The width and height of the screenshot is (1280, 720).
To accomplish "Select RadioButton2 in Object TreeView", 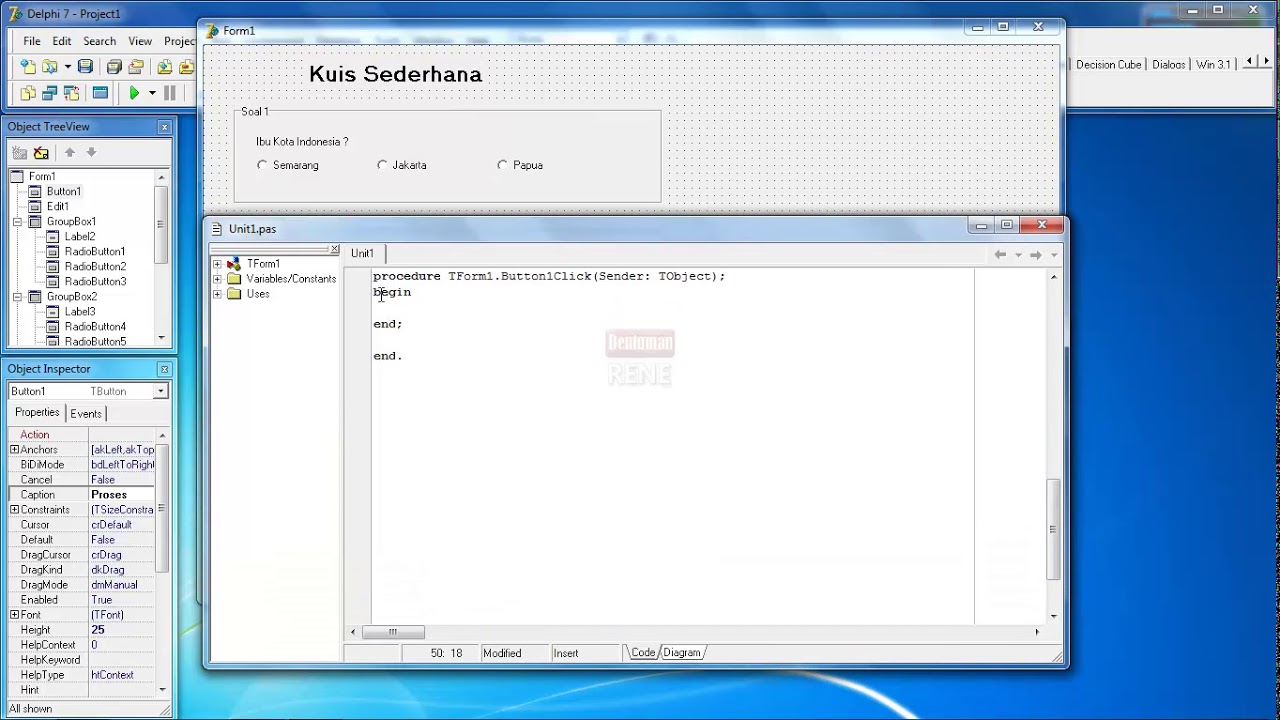I will pyautogui.click(x=95, y=266).
